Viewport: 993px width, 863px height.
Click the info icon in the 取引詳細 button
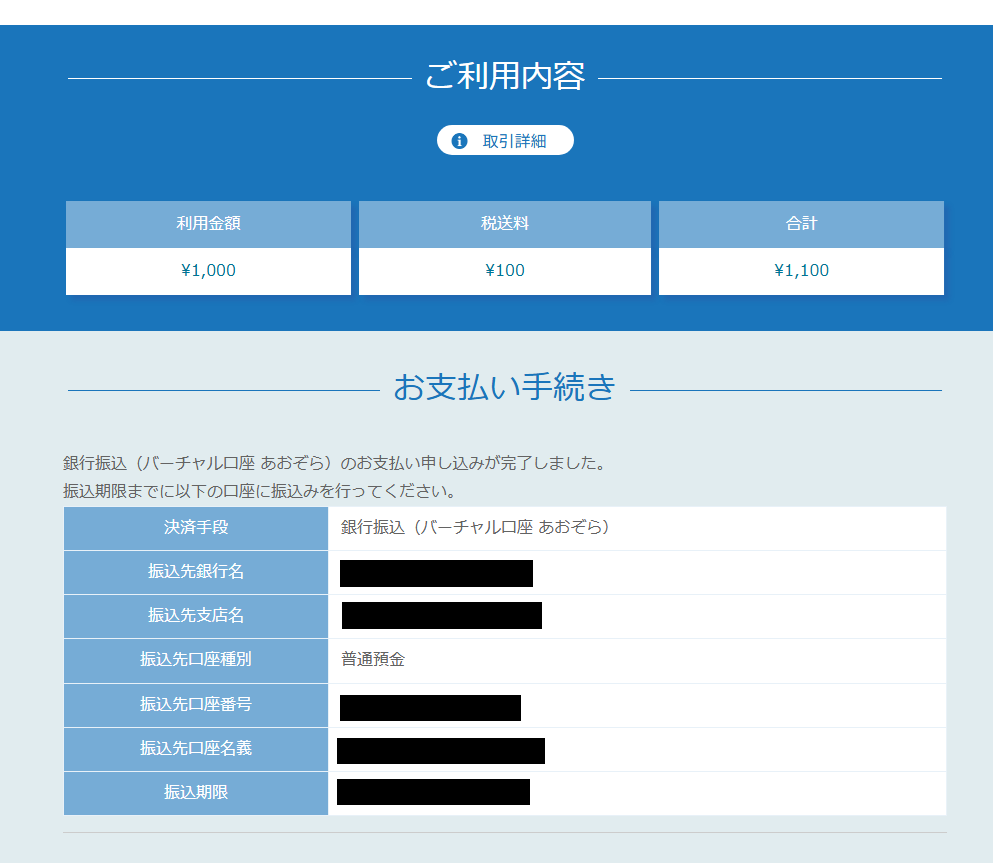tap(458, 140)
